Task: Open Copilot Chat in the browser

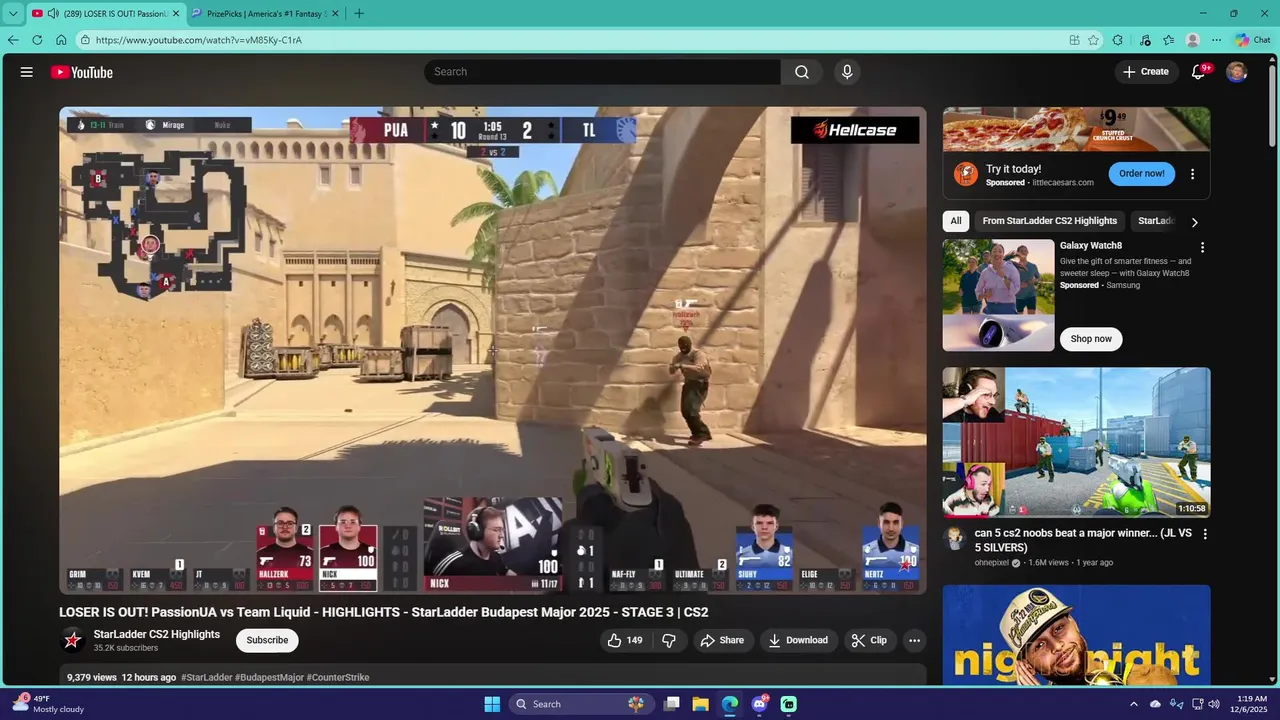Action: coord(1255,40)
